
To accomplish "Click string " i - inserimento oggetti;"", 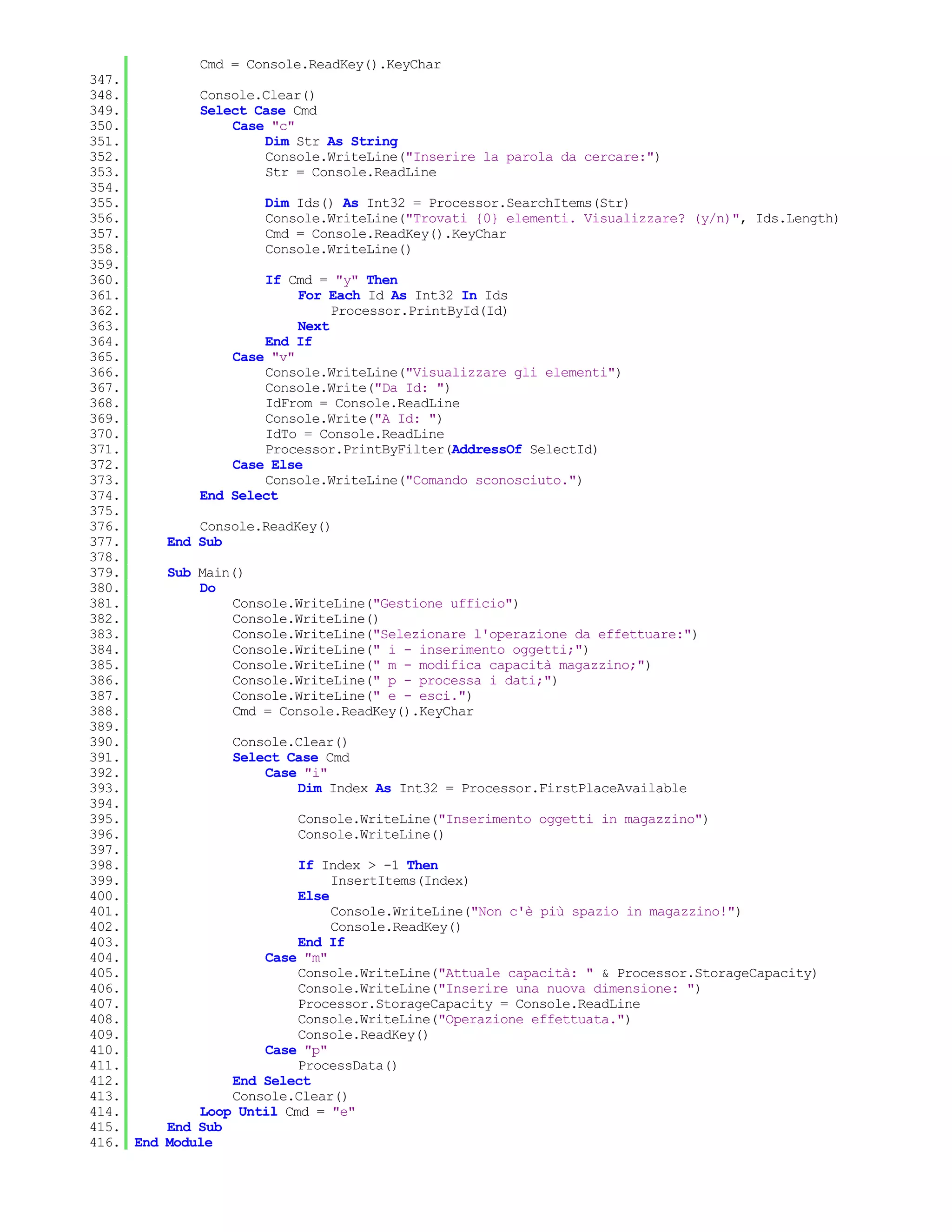I will [x=478, y=650].
